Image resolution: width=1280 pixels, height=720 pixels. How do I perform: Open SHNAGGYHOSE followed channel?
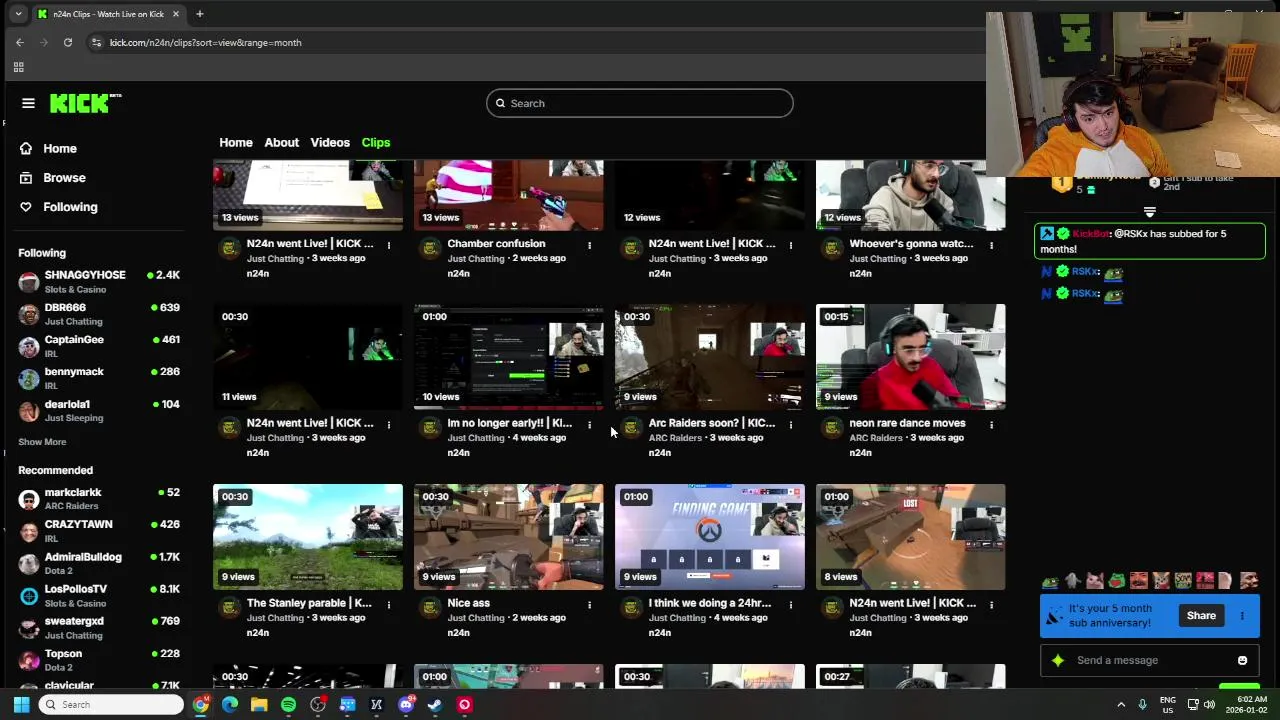98,281
